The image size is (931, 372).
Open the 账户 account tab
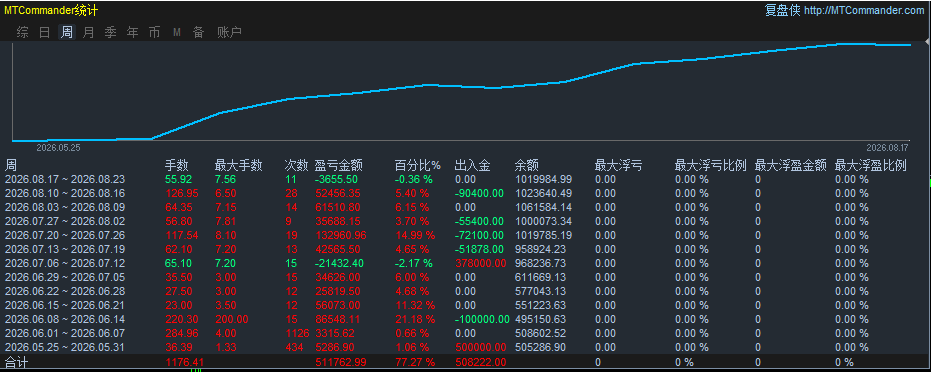pos(229,33)
